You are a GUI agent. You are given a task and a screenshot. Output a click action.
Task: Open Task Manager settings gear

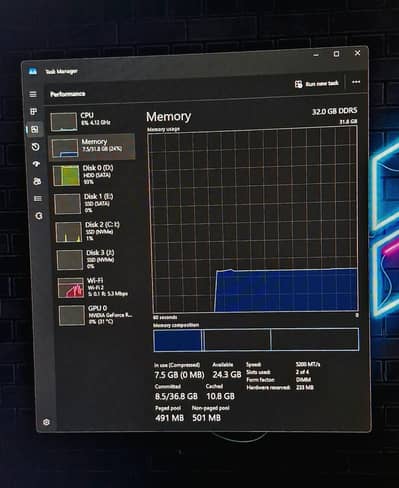pyautogui.click(x=46, y=422)
